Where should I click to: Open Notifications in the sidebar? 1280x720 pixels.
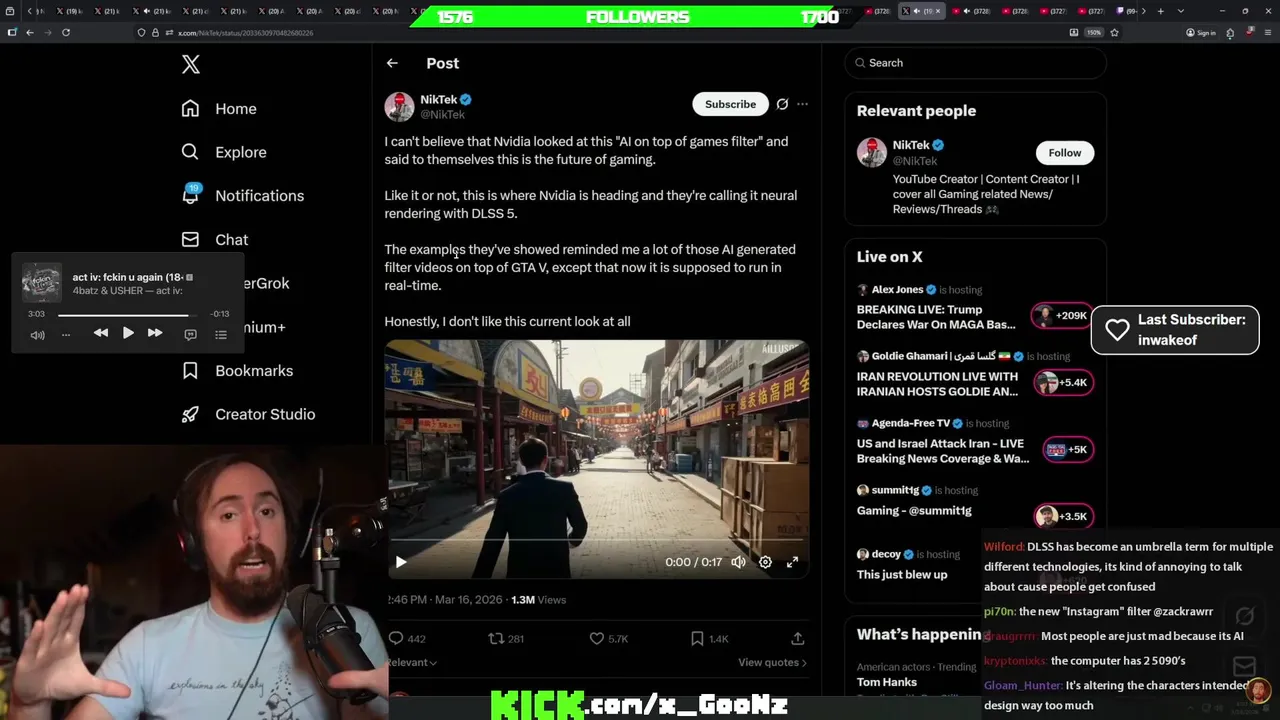pyautogui.click(x=243, y=195)
